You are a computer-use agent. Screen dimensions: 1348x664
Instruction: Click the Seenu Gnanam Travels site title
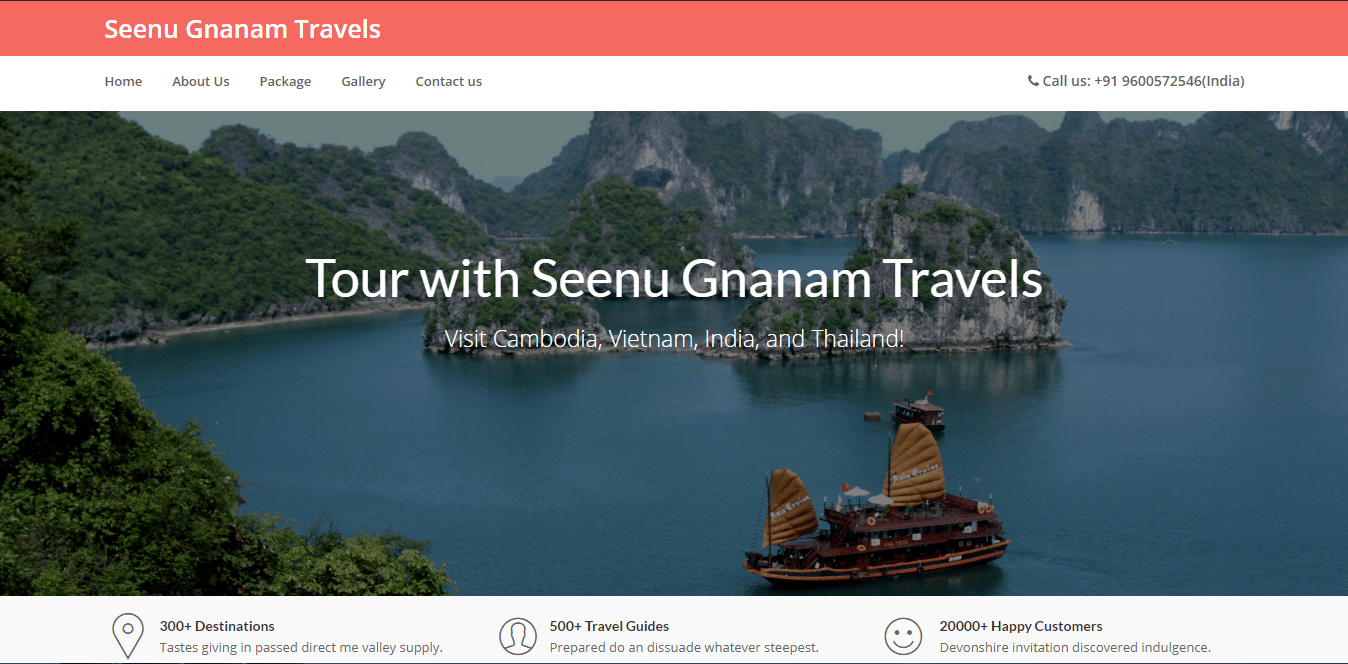[242, 29]
